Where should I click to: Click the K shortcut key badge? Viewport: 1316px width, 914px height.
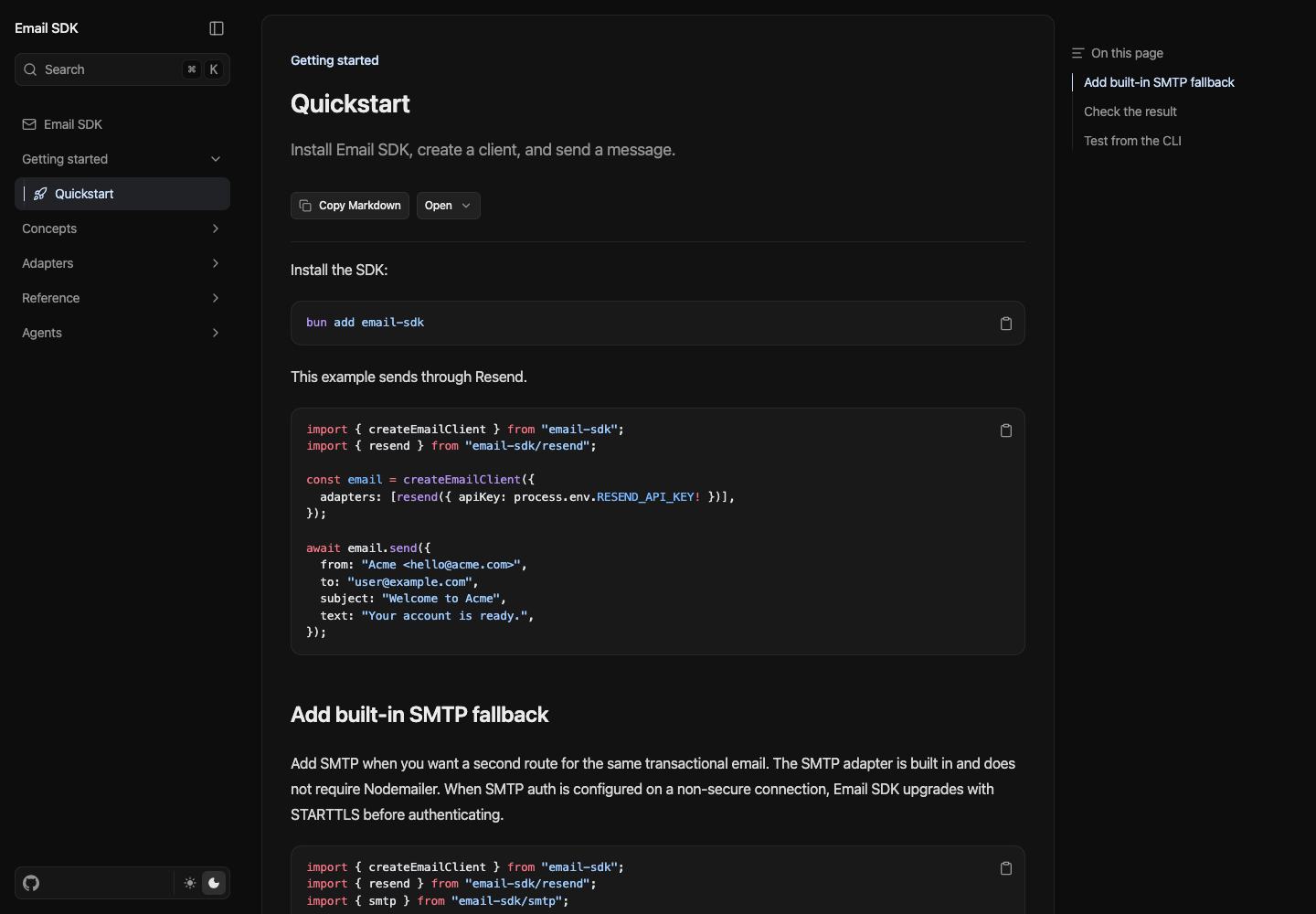pyautogui.click(x=214, y=69)
